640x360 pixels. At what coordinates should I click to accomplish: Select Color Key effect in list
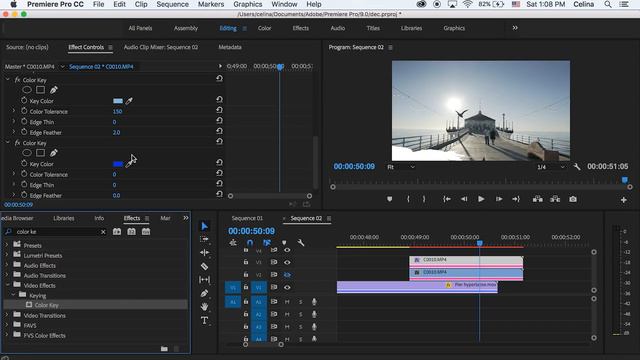pos(46,305)
